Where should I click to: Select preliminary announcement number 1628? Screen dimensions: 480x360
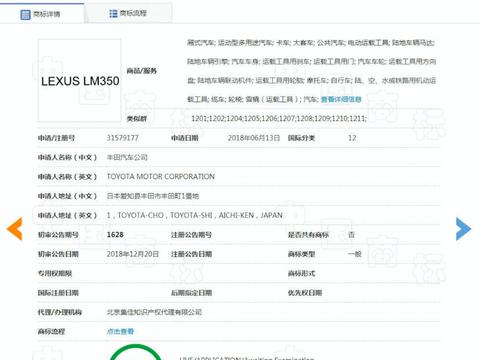[115, 235]
